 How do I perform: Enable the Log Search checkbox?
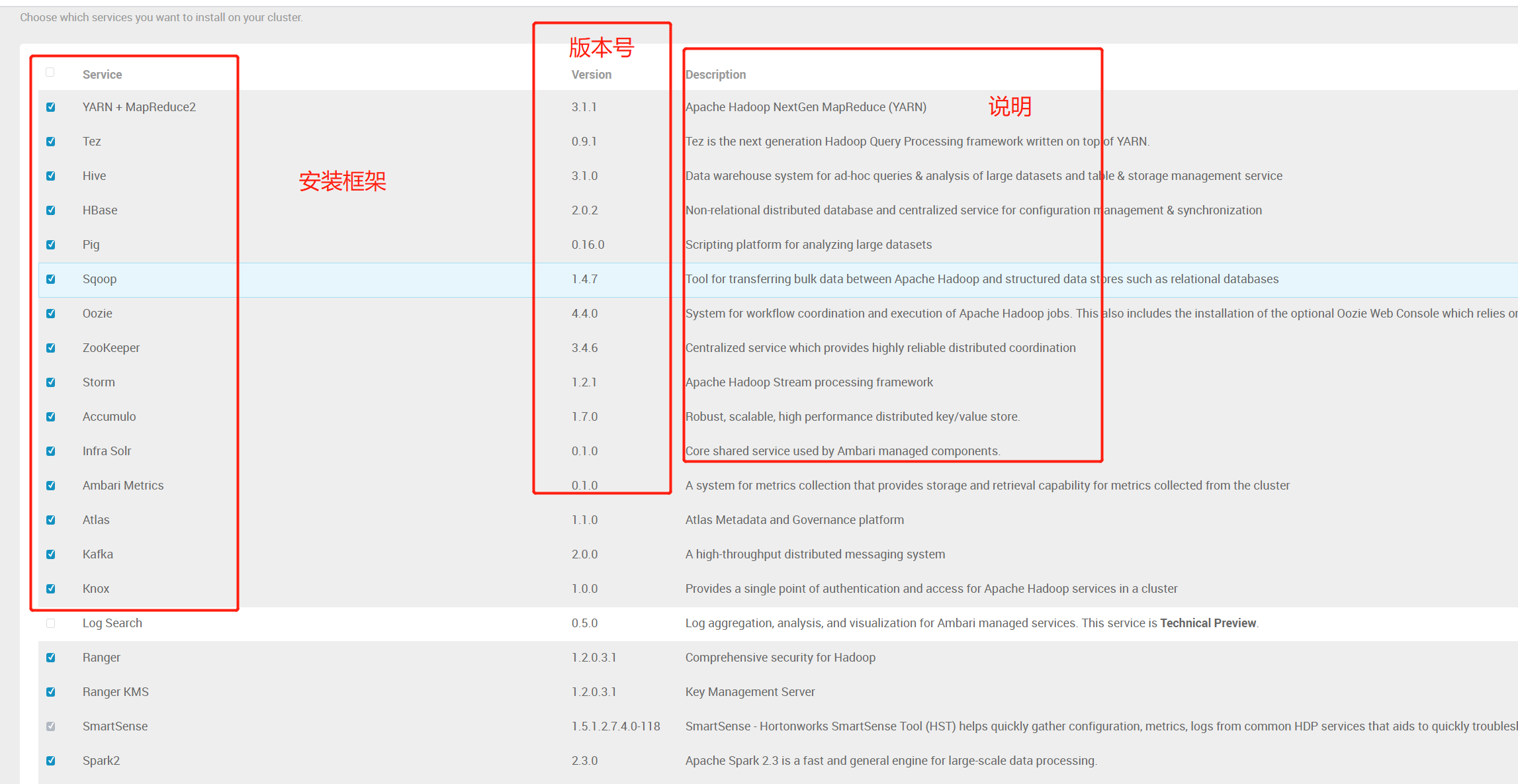click(x=51, y=623)
